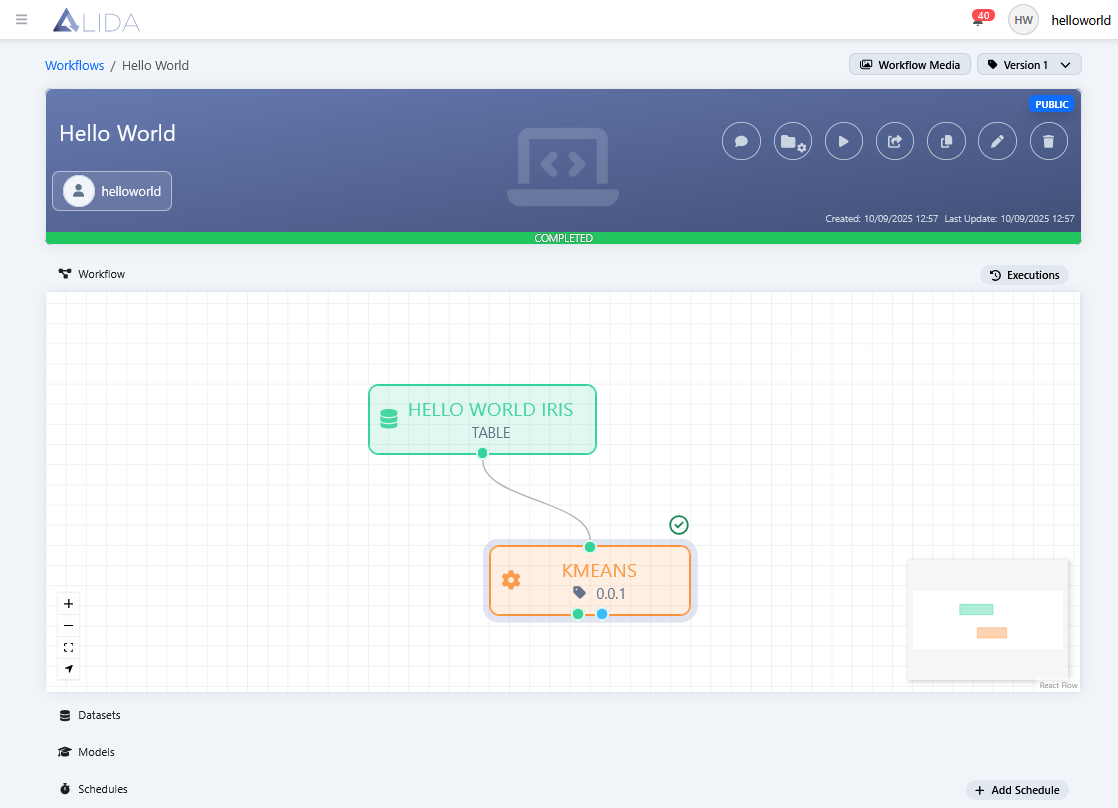Edit the workflow with pencil icon
Screen dimensions: 1118x808
pyautogui.click(x=998, y=141)
